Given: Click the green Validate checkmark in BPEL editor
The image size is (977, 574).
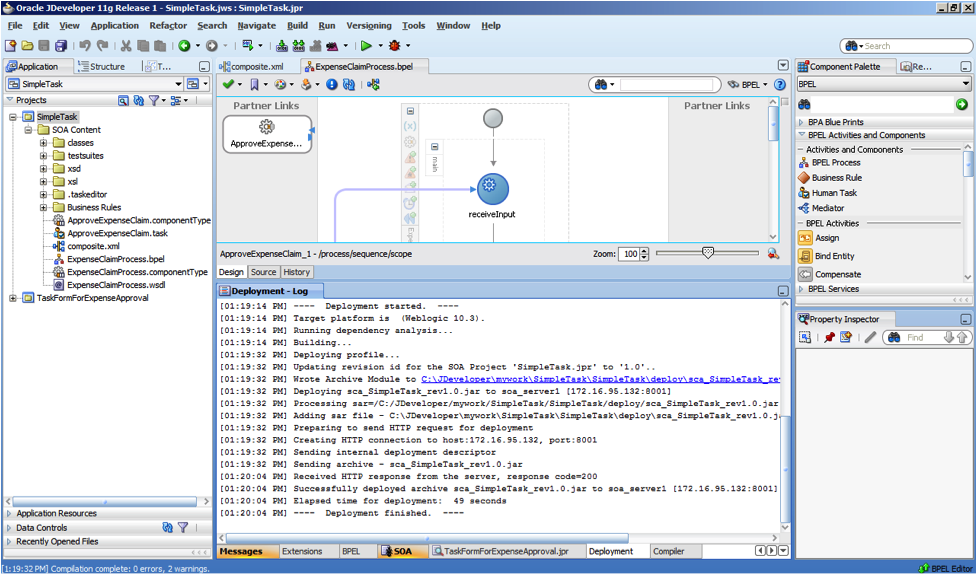Looking at the screenshot, I should pos(228,85).
